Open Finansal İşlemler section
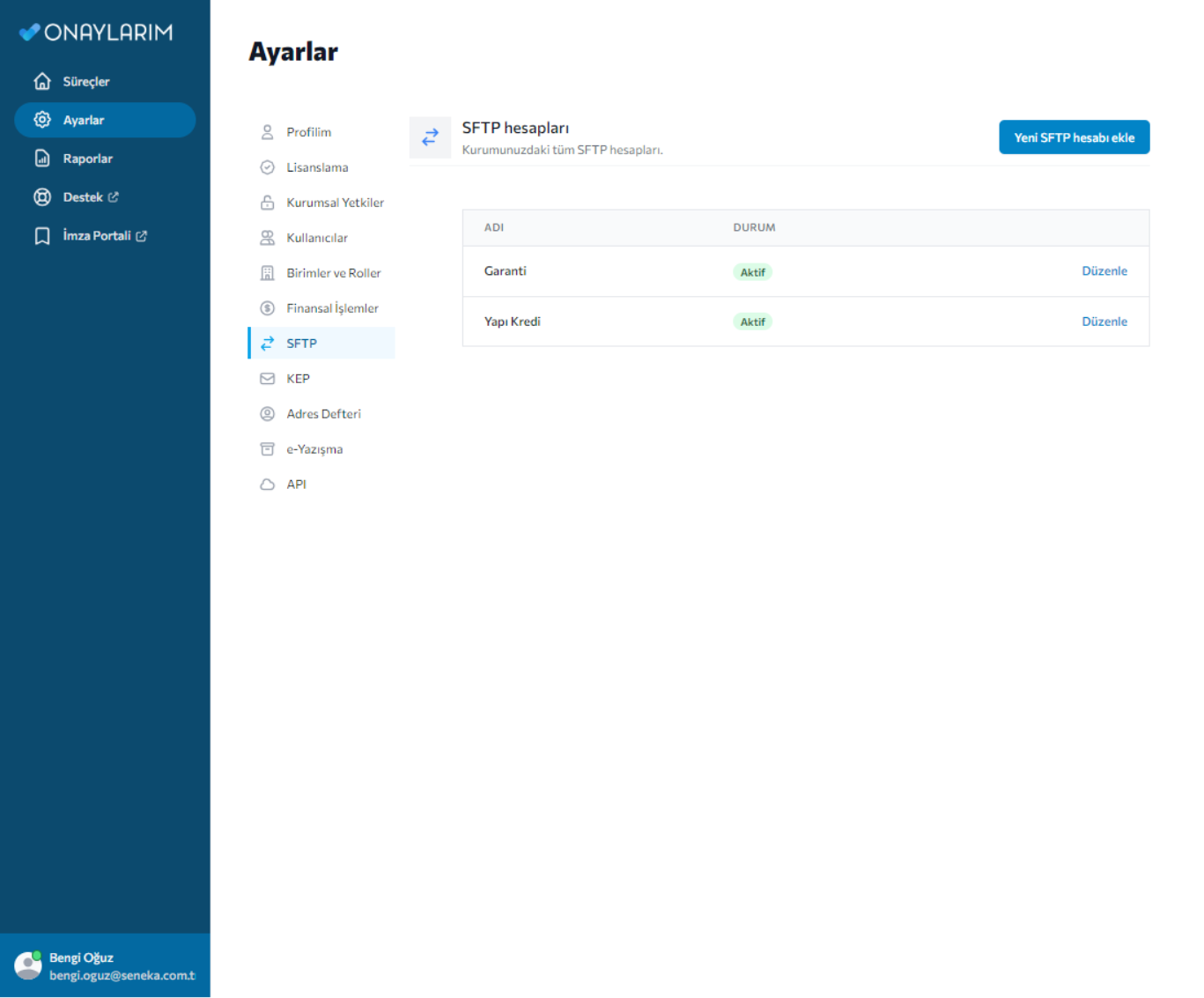 point(332,308)
